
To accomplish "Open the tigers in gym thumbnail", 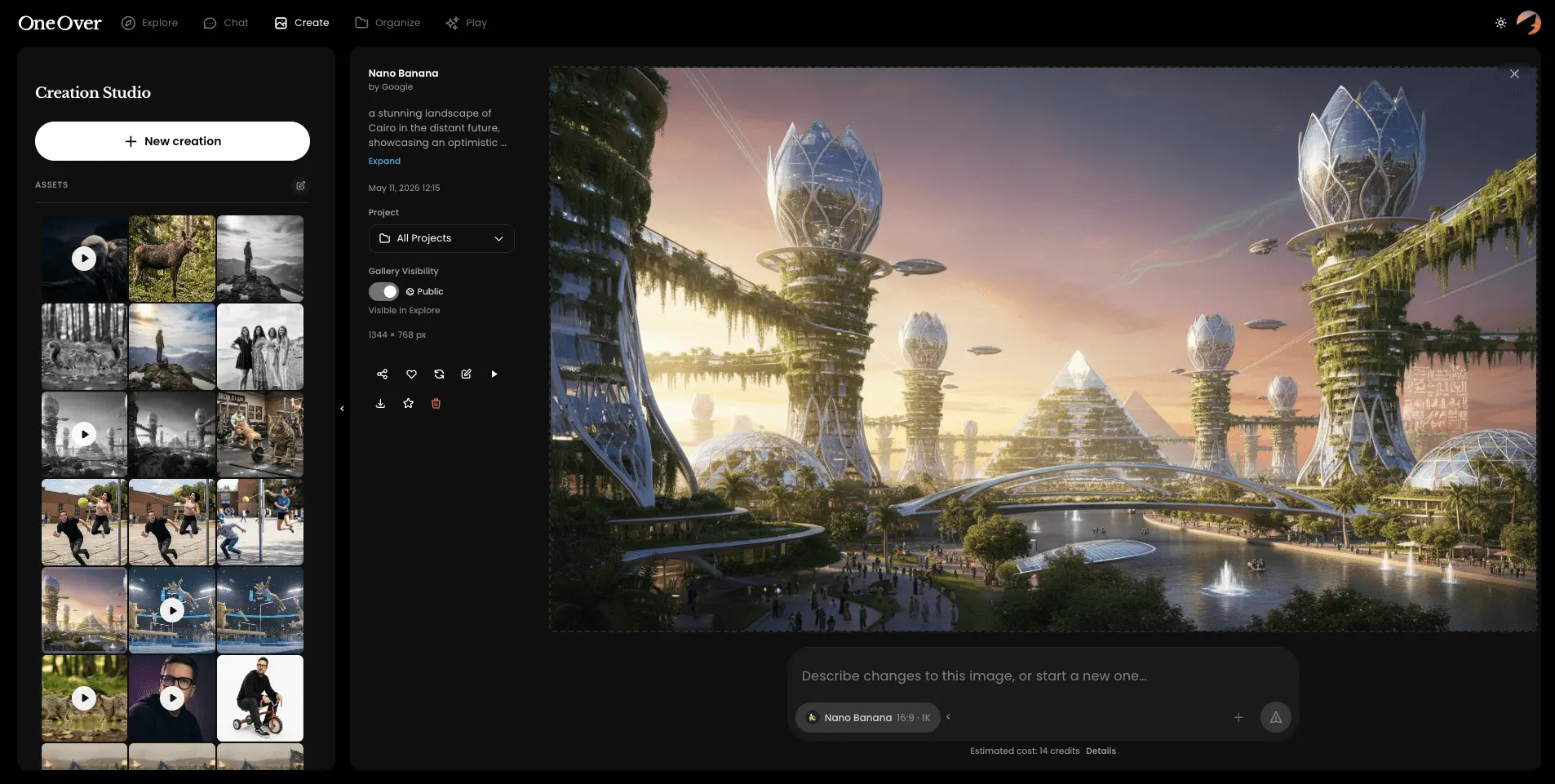I will coord(260,435).
